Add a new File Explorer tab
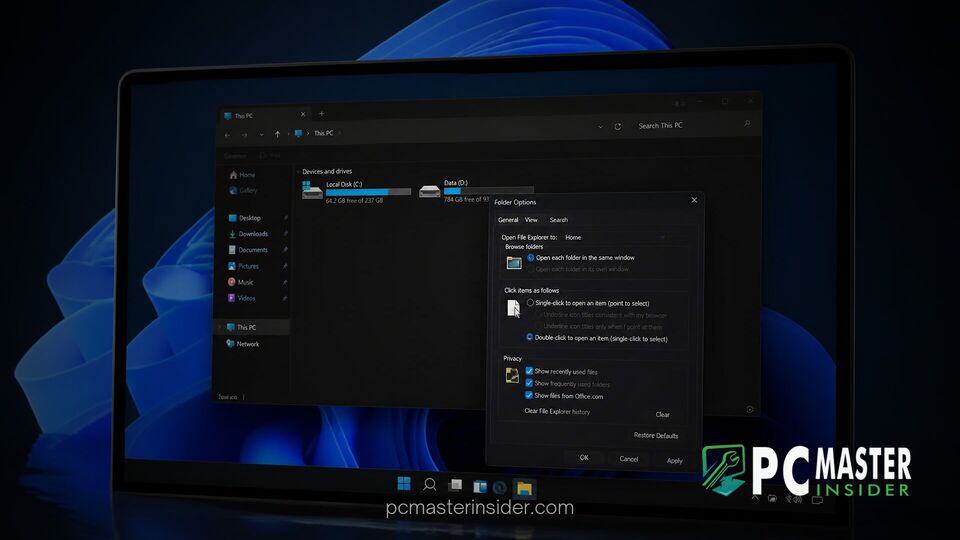 (x=321, y=113)
